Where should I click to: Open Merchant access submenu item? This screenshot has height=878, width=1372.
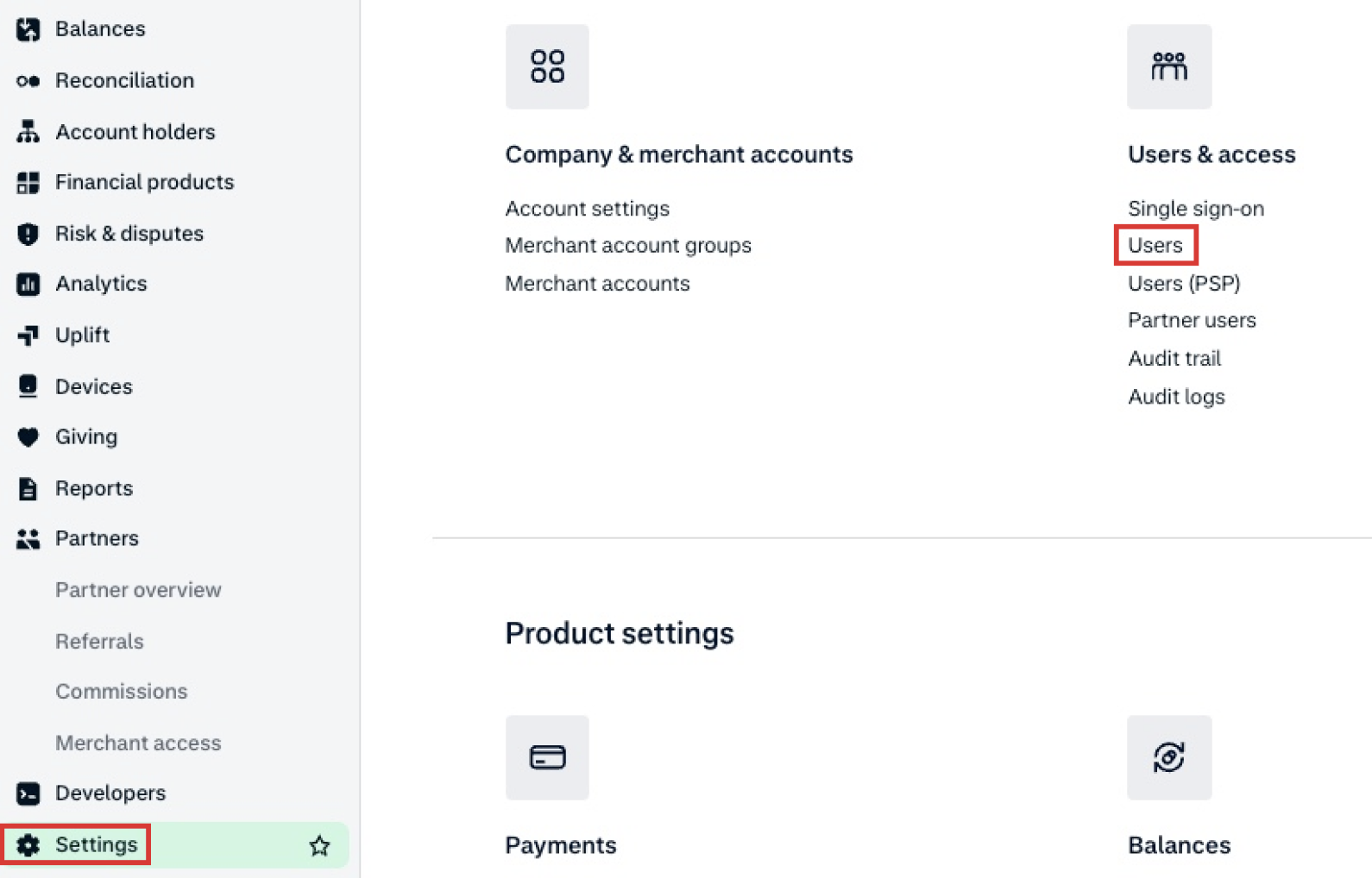click(x=138, y=743)
